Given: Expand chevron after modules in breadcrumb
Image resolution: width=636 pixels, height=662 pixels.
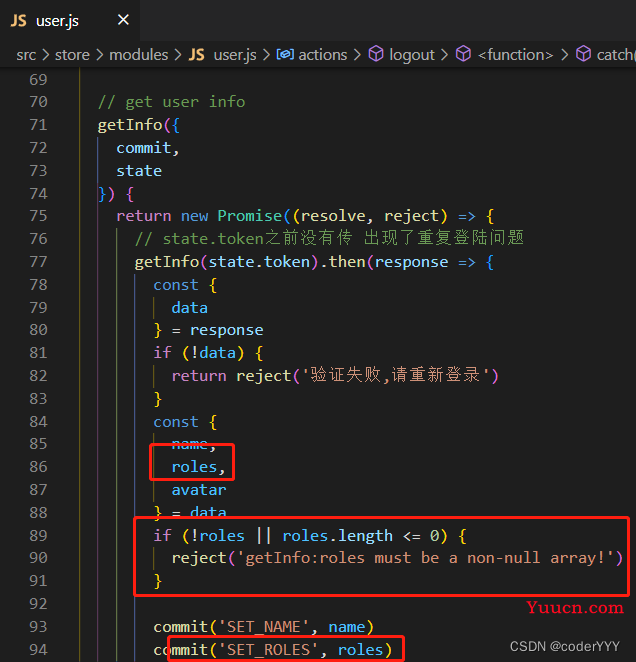Looking at the screenshot, I should [x=178, y=55].
